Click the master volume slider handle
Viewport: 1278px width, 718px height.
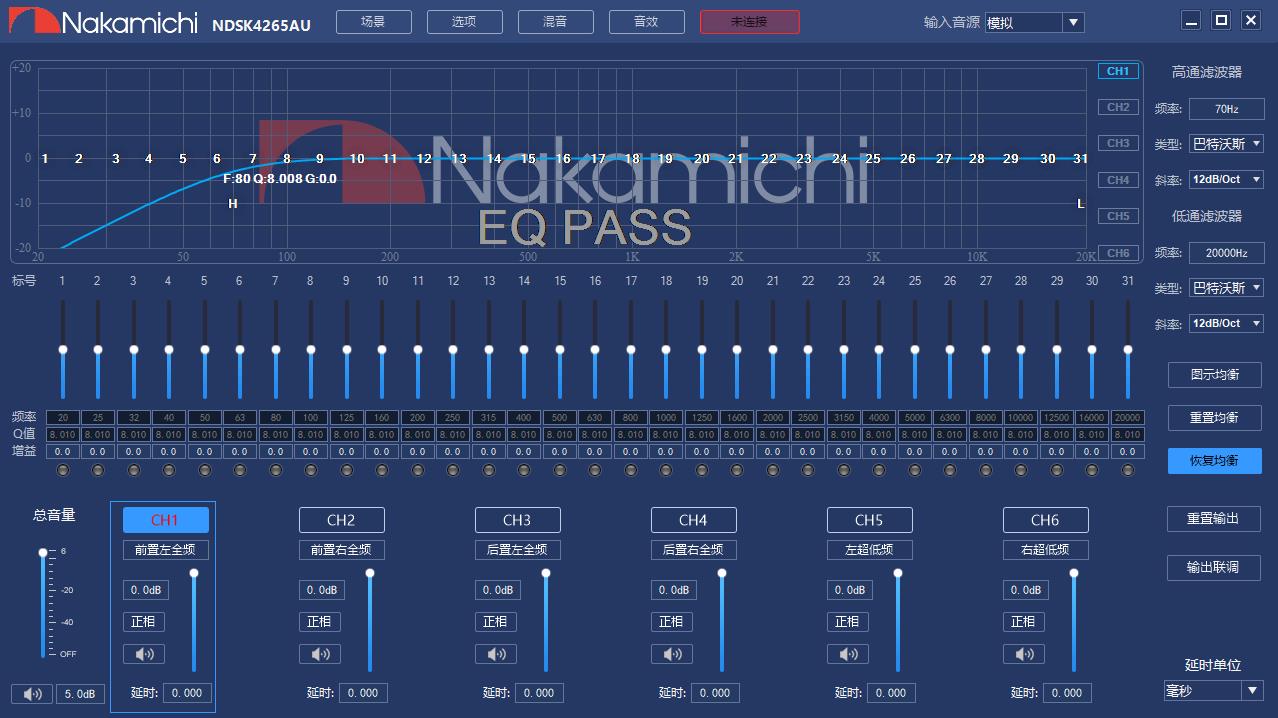click(x=43, y=552)
